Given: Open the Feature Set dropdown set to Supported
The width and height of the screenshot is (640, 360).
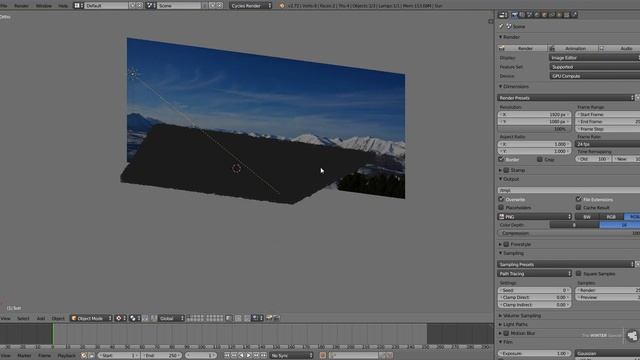Looking at the screenshot, I should (595, 67).
